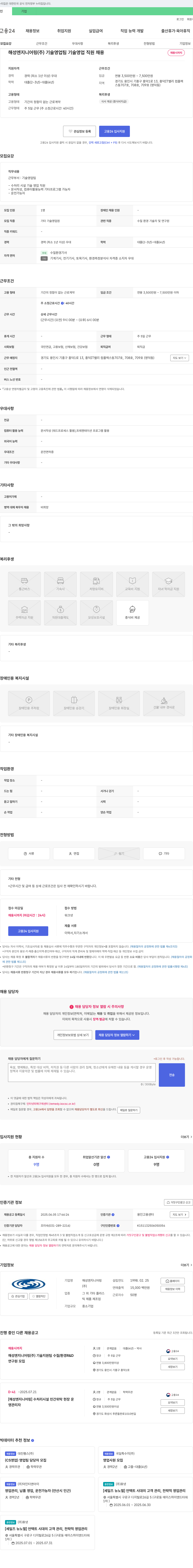Click the 고용24 logo

click(7, 31)
